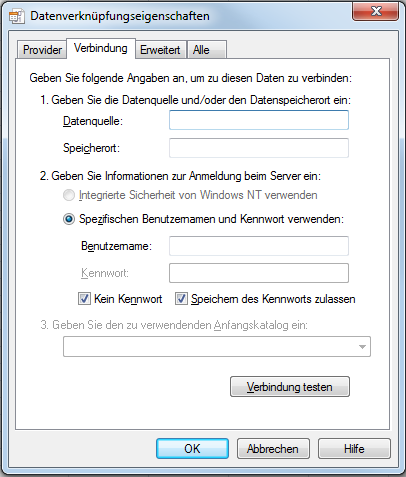
Task: Click into the Speicherort text field
Action: pyautogui.click(x=259, y=148)
